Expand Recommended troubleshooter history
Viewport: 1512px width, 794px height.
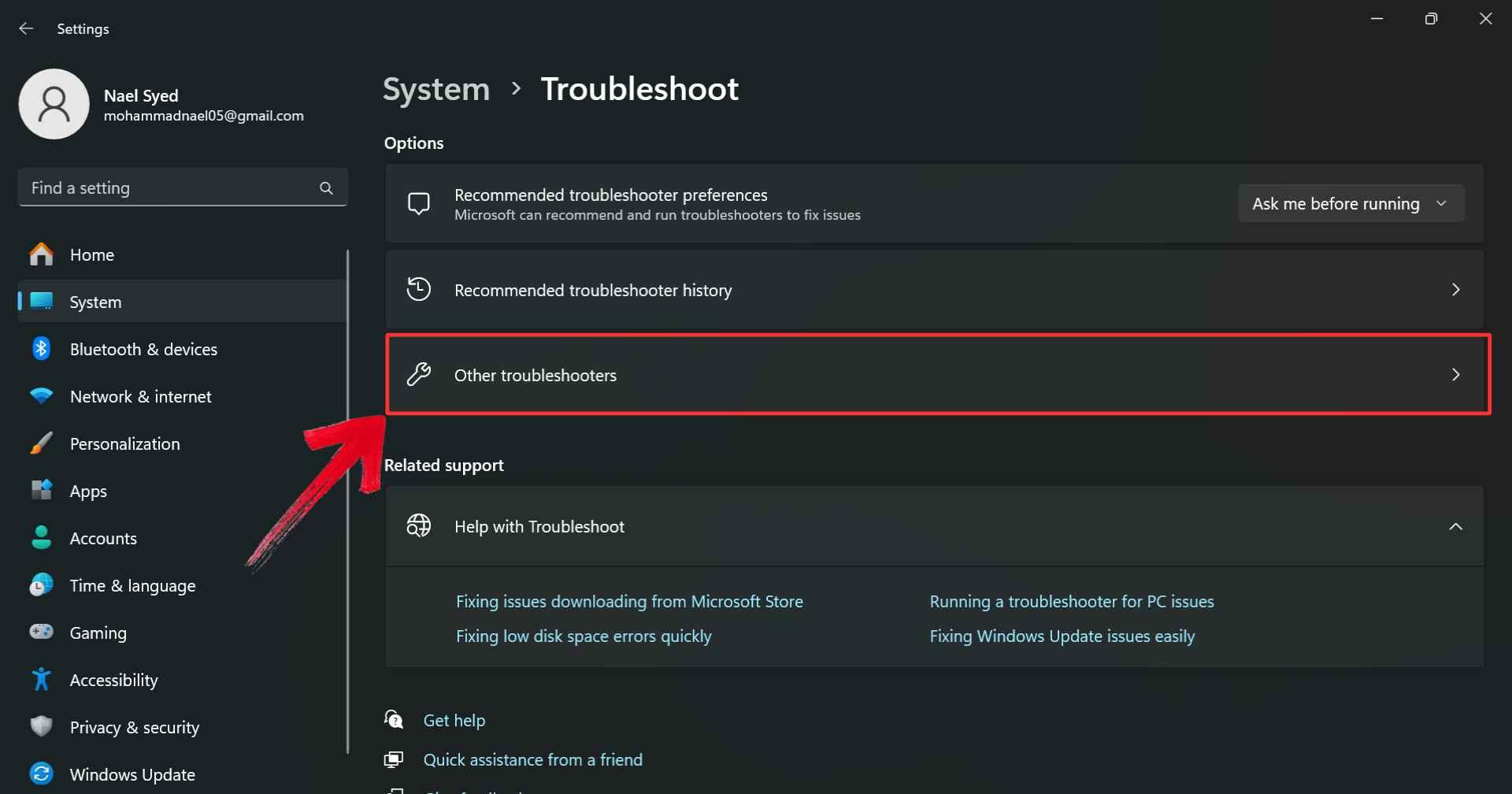click(1456, 289)
